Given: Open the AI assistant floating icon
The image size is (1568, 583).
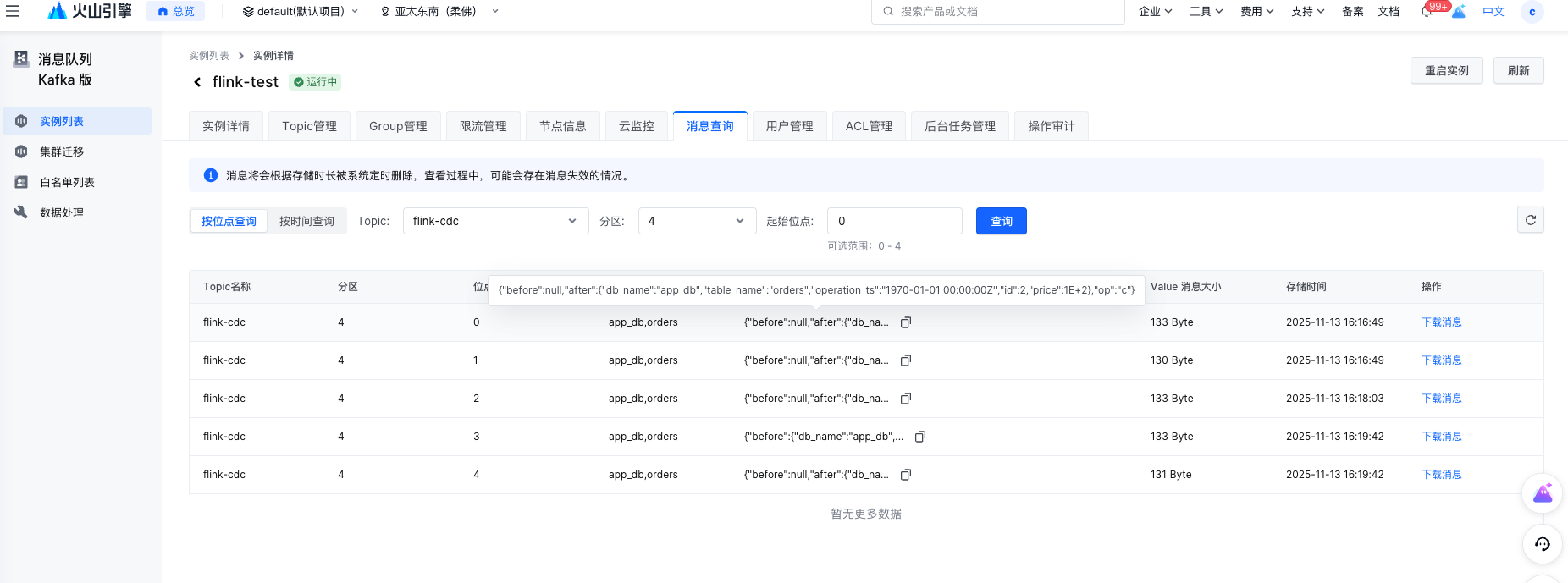Looking at the screenshot, I should [1542, 493].
